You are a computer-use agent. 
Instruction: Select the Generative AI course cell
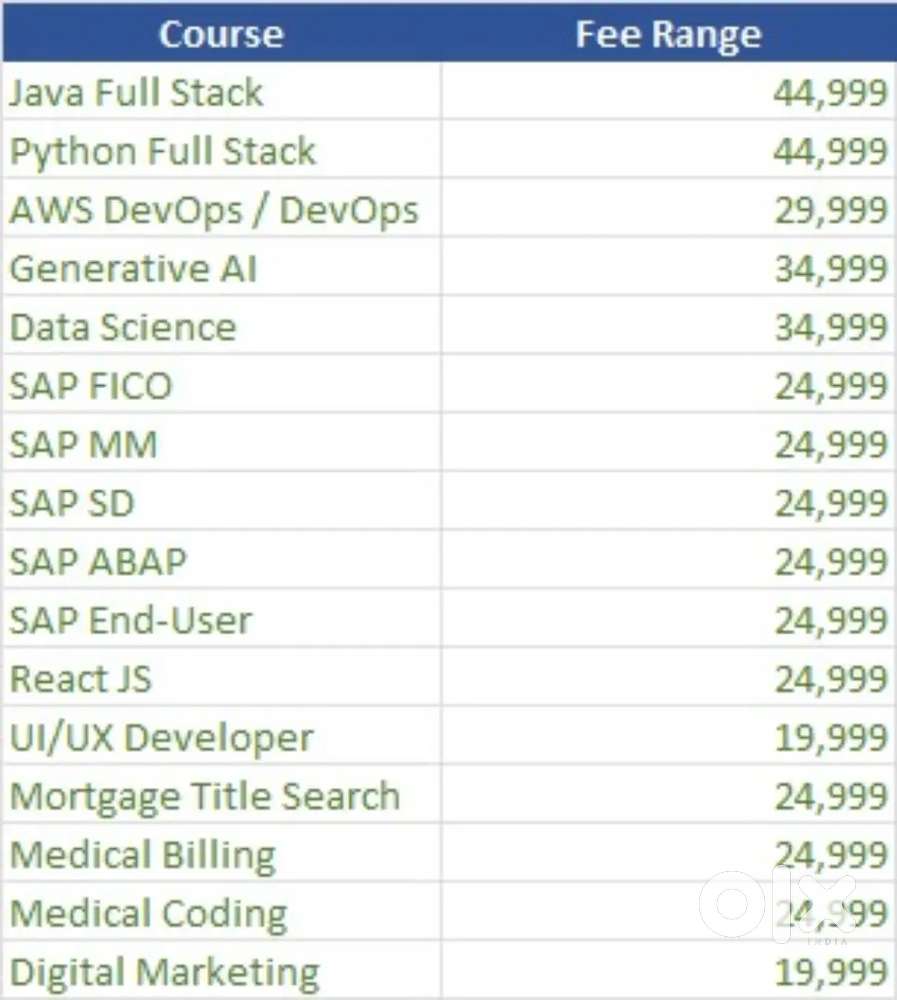point(134,269)
